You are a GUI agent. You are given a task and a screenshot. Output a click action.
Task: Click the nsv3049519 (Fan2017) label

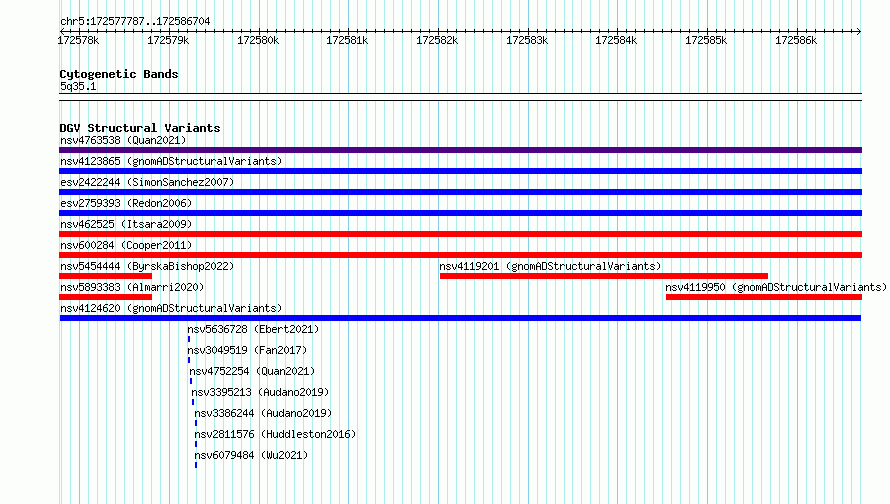click(247, 350)
